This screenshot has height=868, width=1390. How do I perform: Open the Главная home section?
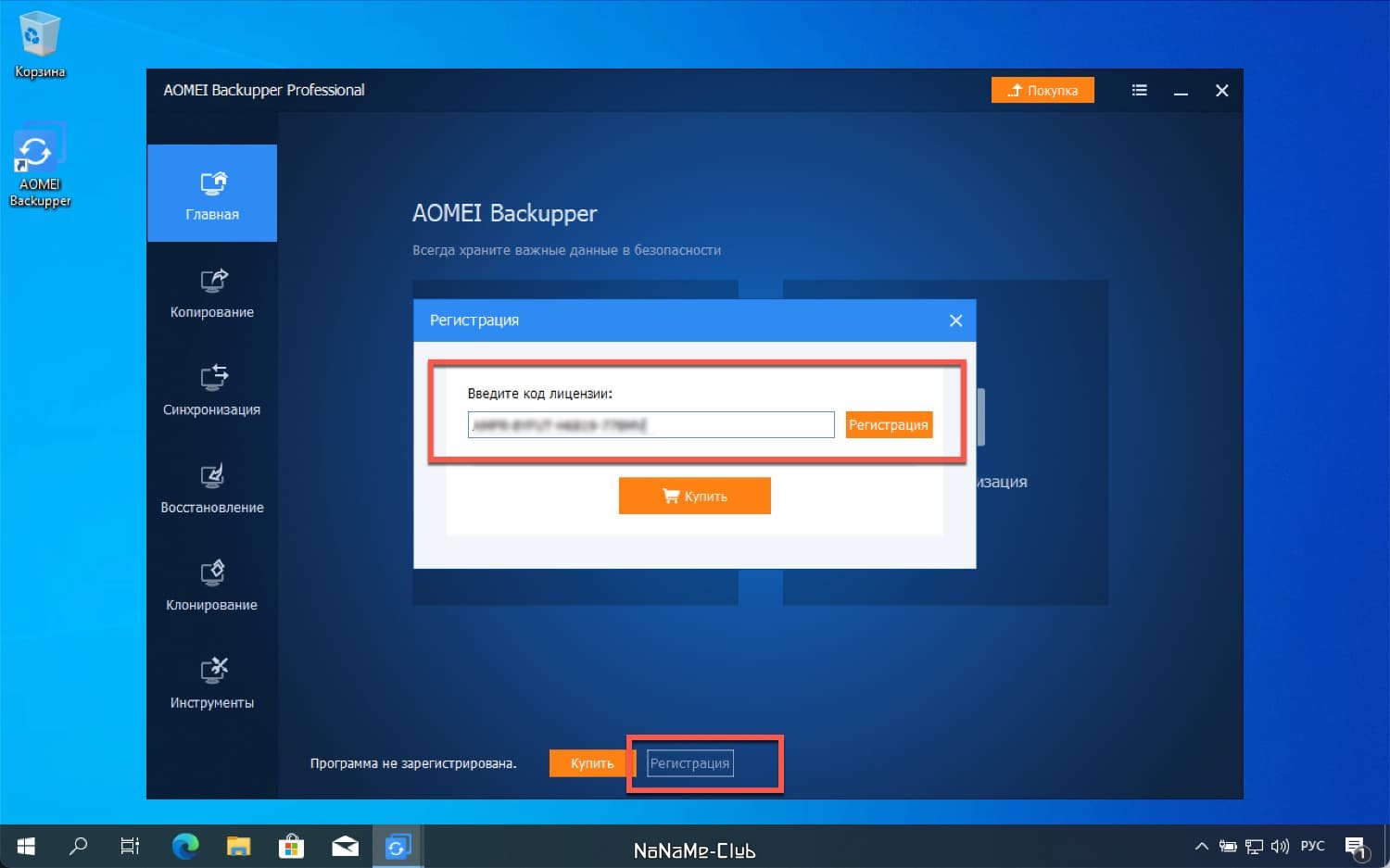[x=212, y=194]
